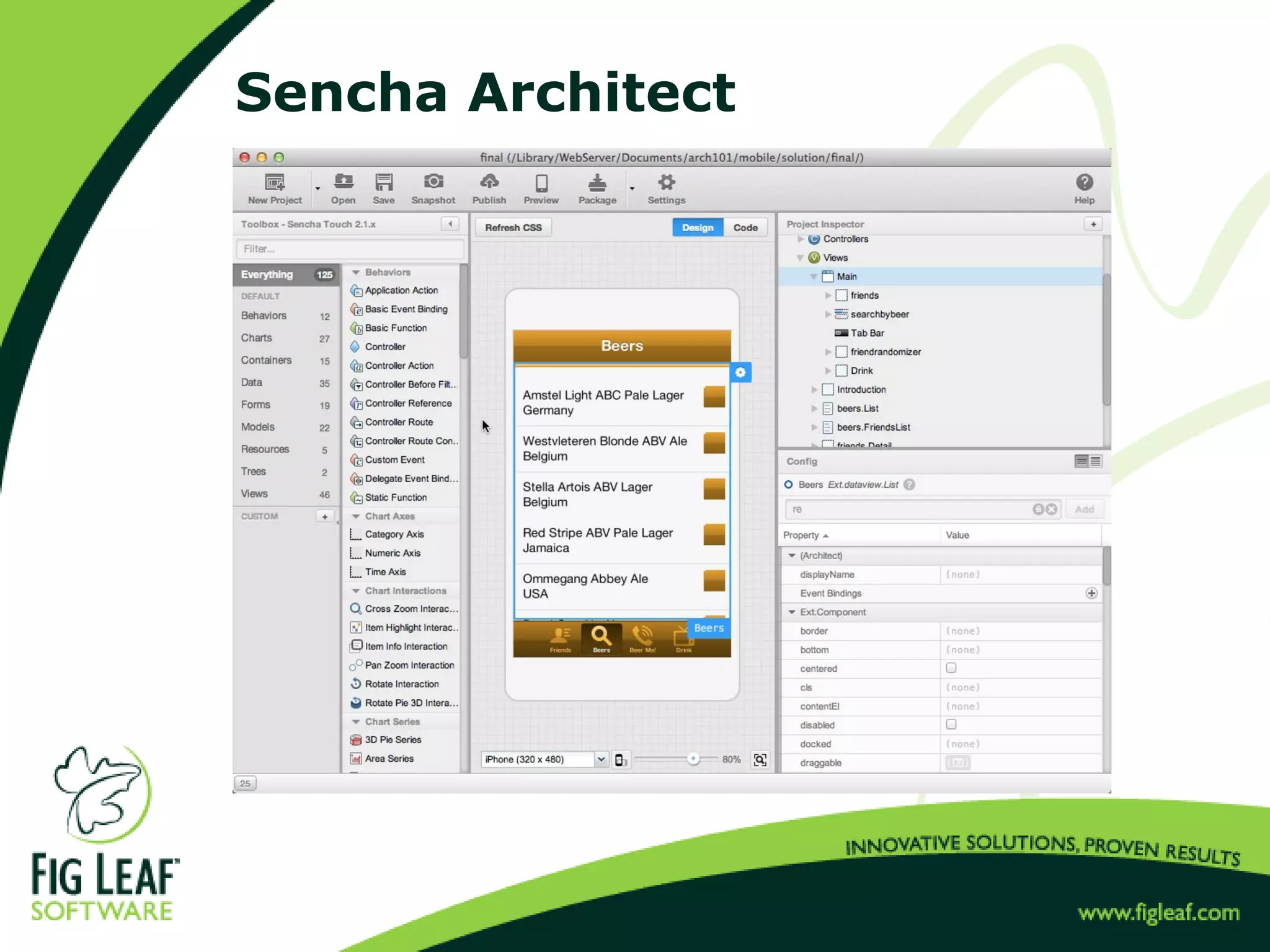
Task: Click the Save toolbar icon
Action: point(383,182)
